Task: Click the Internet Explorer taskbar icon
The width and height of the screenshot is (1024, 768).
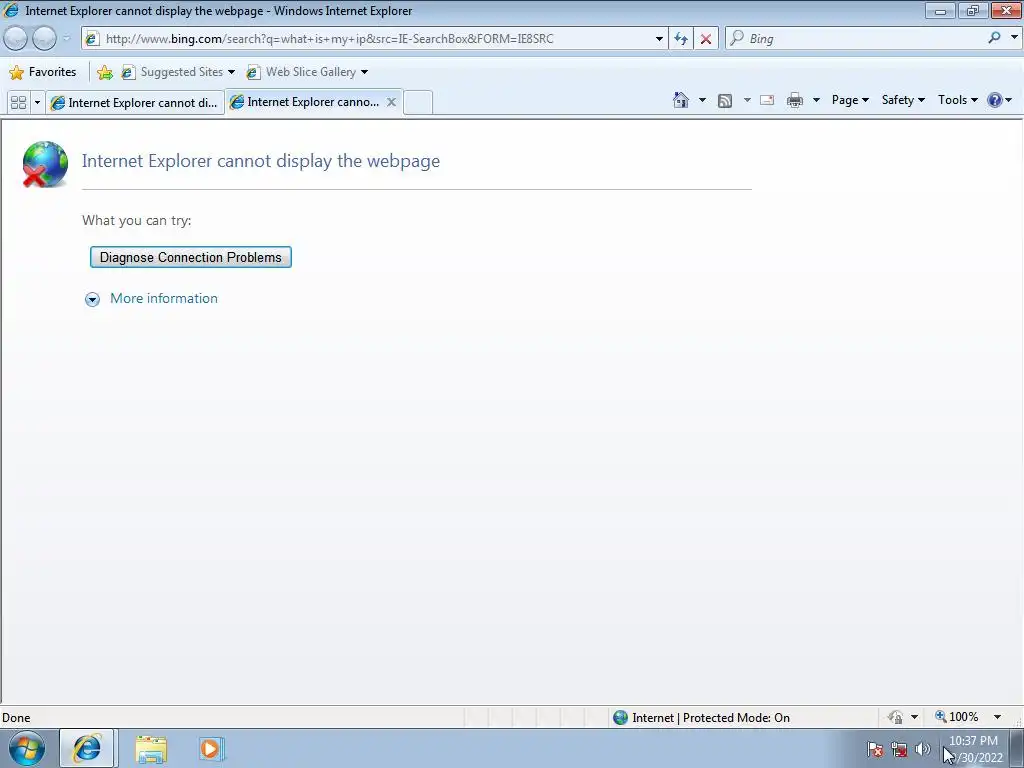Action: point(87,748)
